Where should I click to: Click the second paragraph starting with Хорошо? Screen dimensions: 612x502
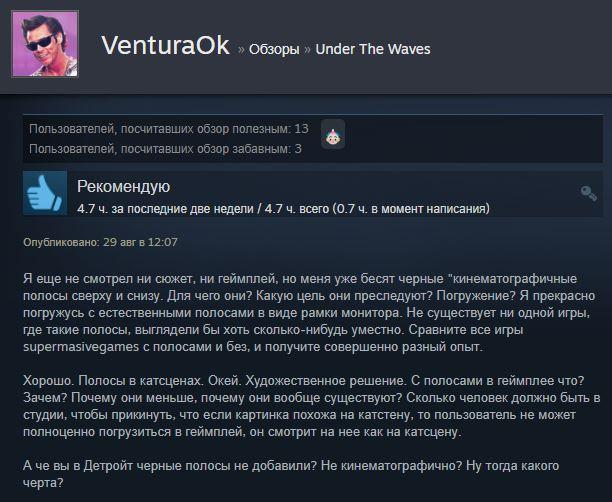click(x=311, y=406)
